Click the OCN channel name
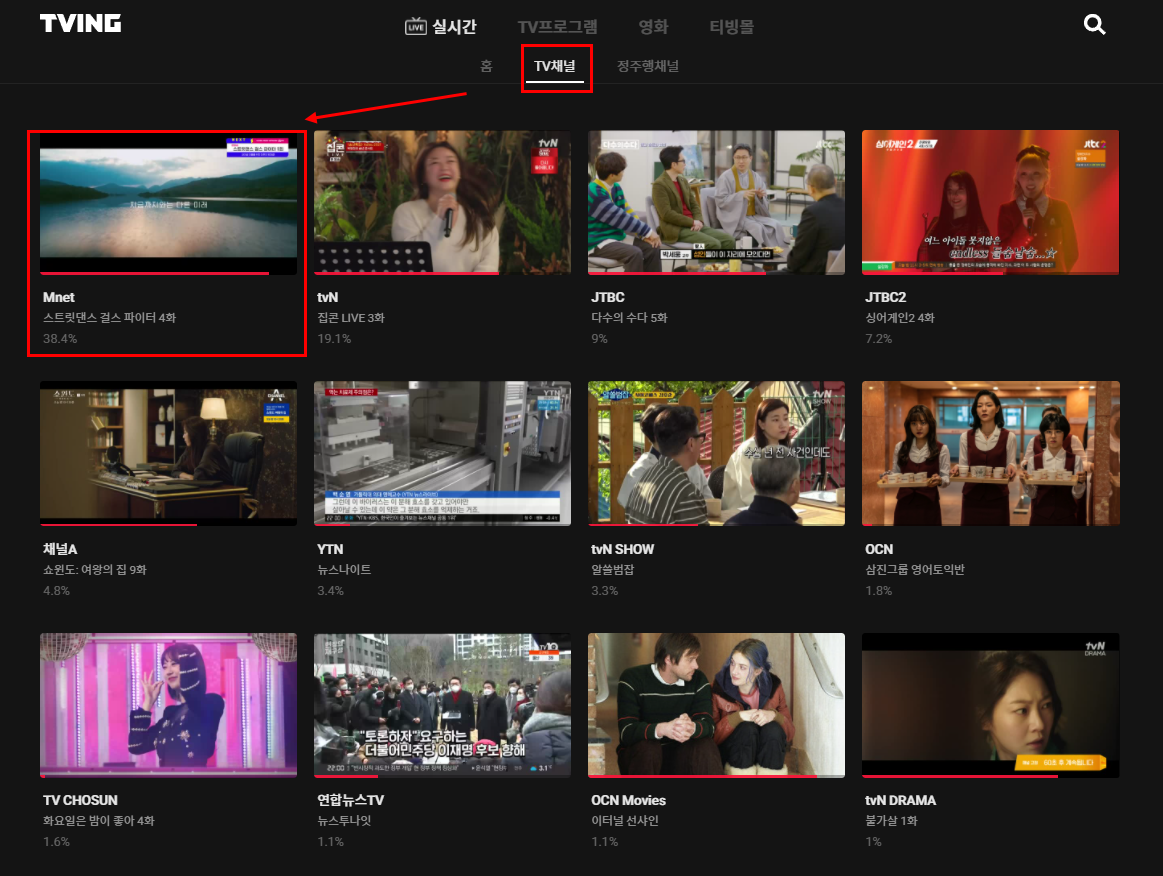 879,549
